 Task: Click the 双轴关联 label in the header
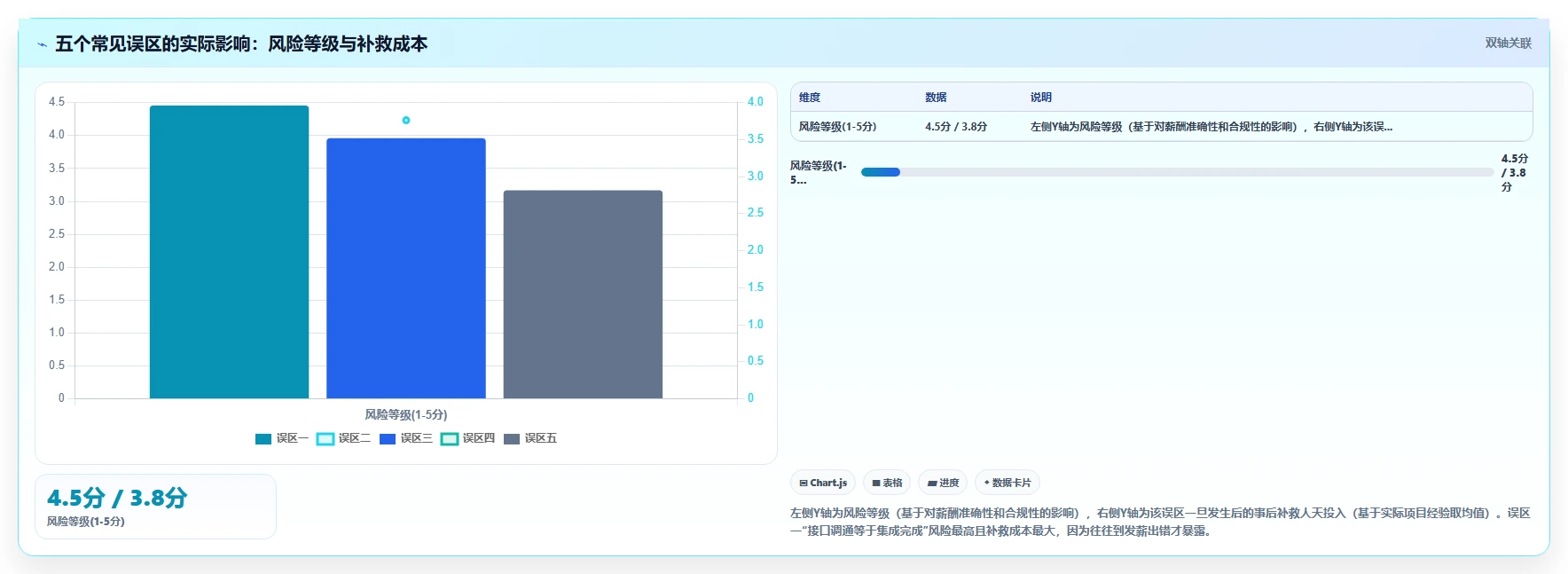click(1509, 43)
